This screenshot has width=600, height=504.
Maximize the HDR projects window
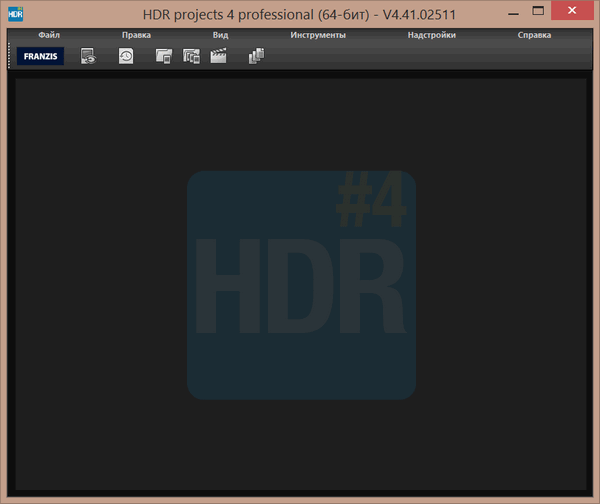(538, 11)
